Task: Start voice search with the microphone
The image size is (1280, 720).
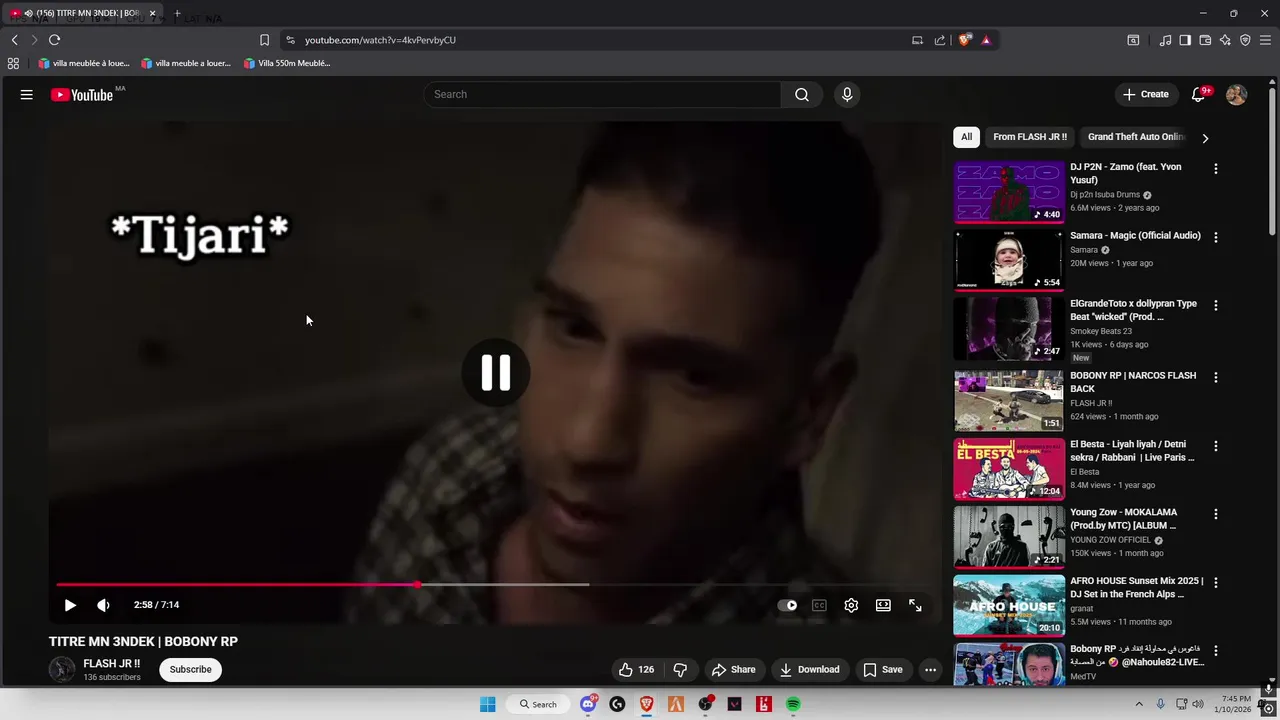Action: click(847, 94)
